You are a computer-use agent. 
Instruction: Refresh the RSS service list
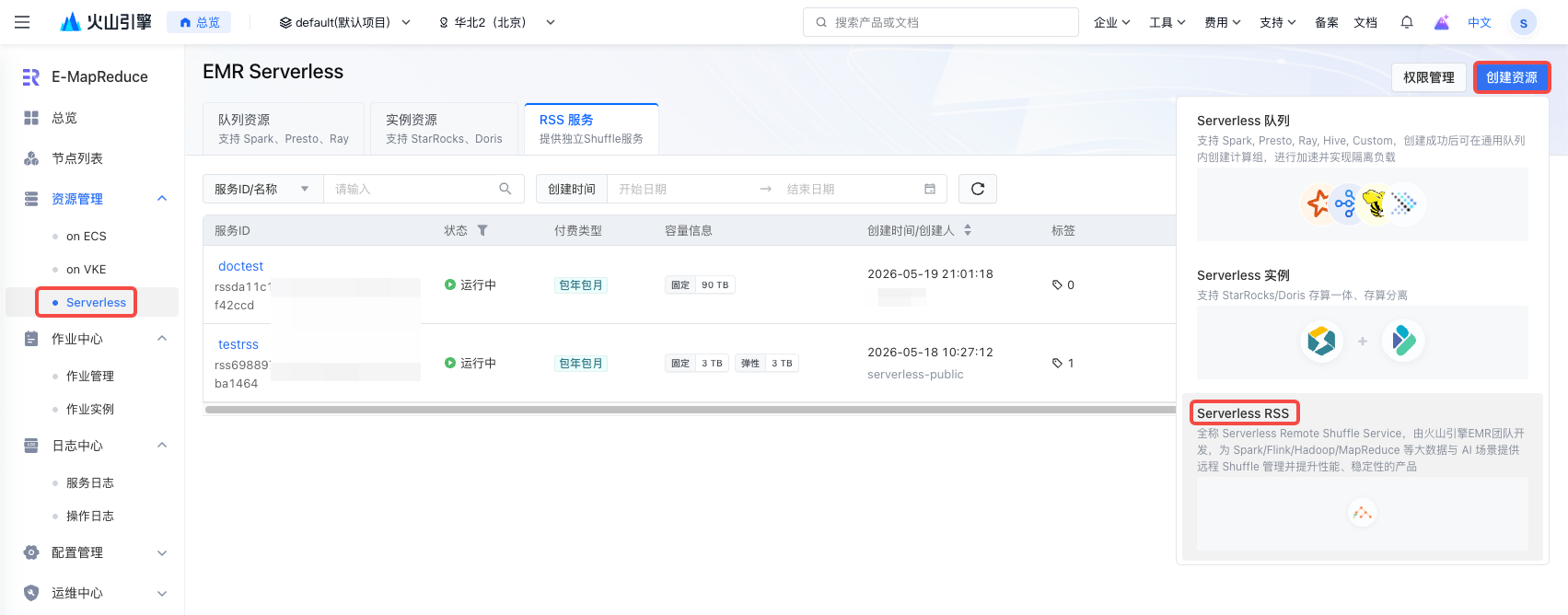(x=978, y=189)
